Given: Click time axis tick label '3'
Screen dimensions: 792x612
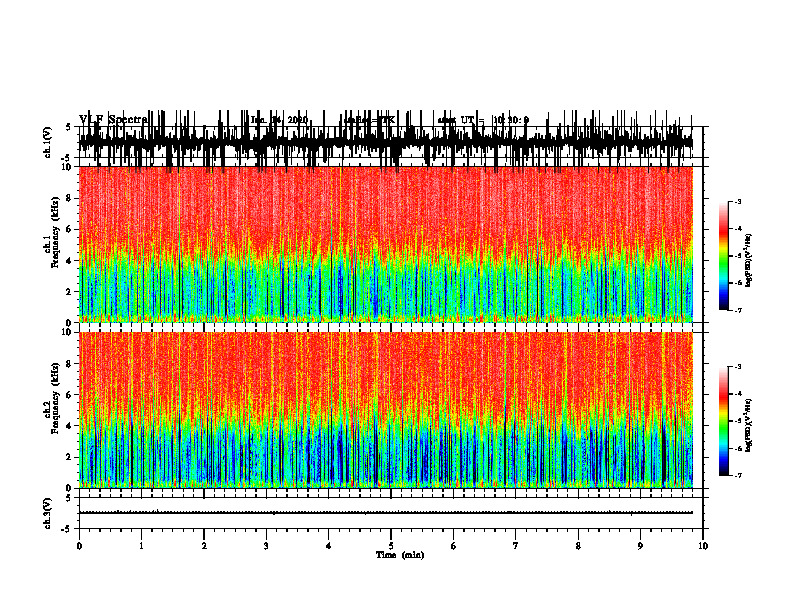Looking at the screenshot, I should pyautogui.click(x=266, y=546).
